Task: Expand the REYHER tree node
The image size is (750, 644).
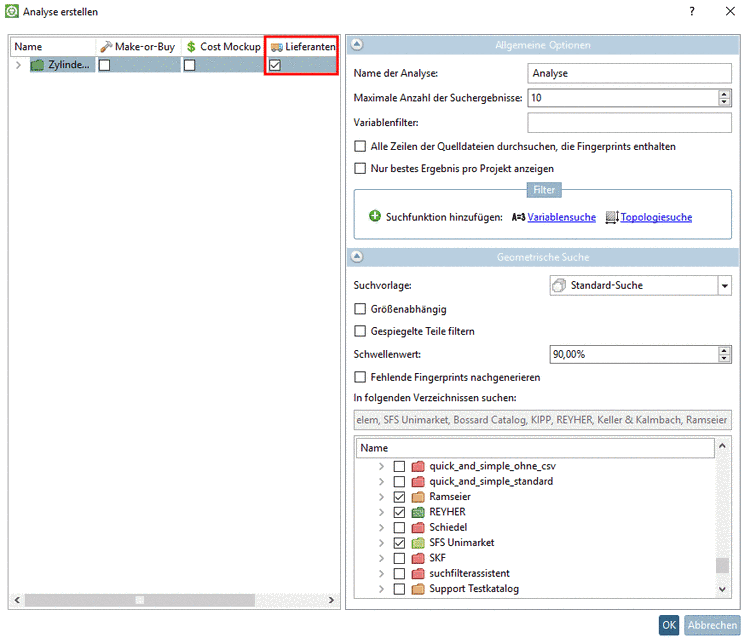Action: [x=381, y=512]
